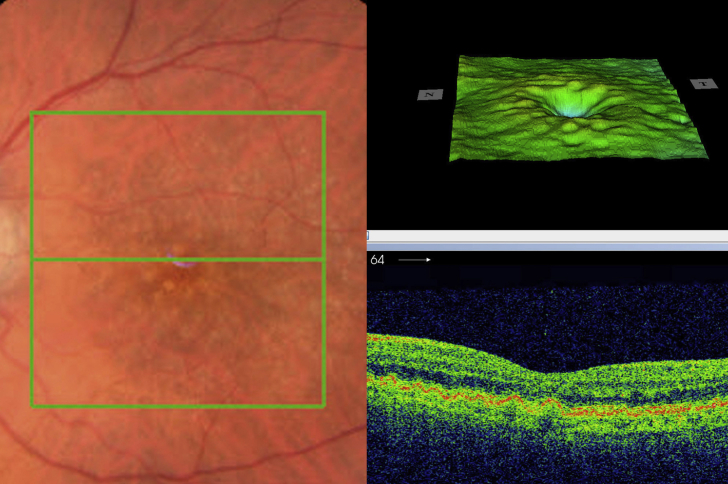Click the blue foveal pit on 3D map

point(567,111)
